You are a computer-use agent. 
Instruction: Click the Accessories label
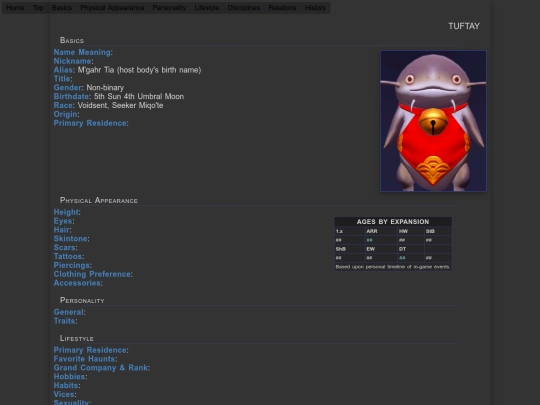77,283
